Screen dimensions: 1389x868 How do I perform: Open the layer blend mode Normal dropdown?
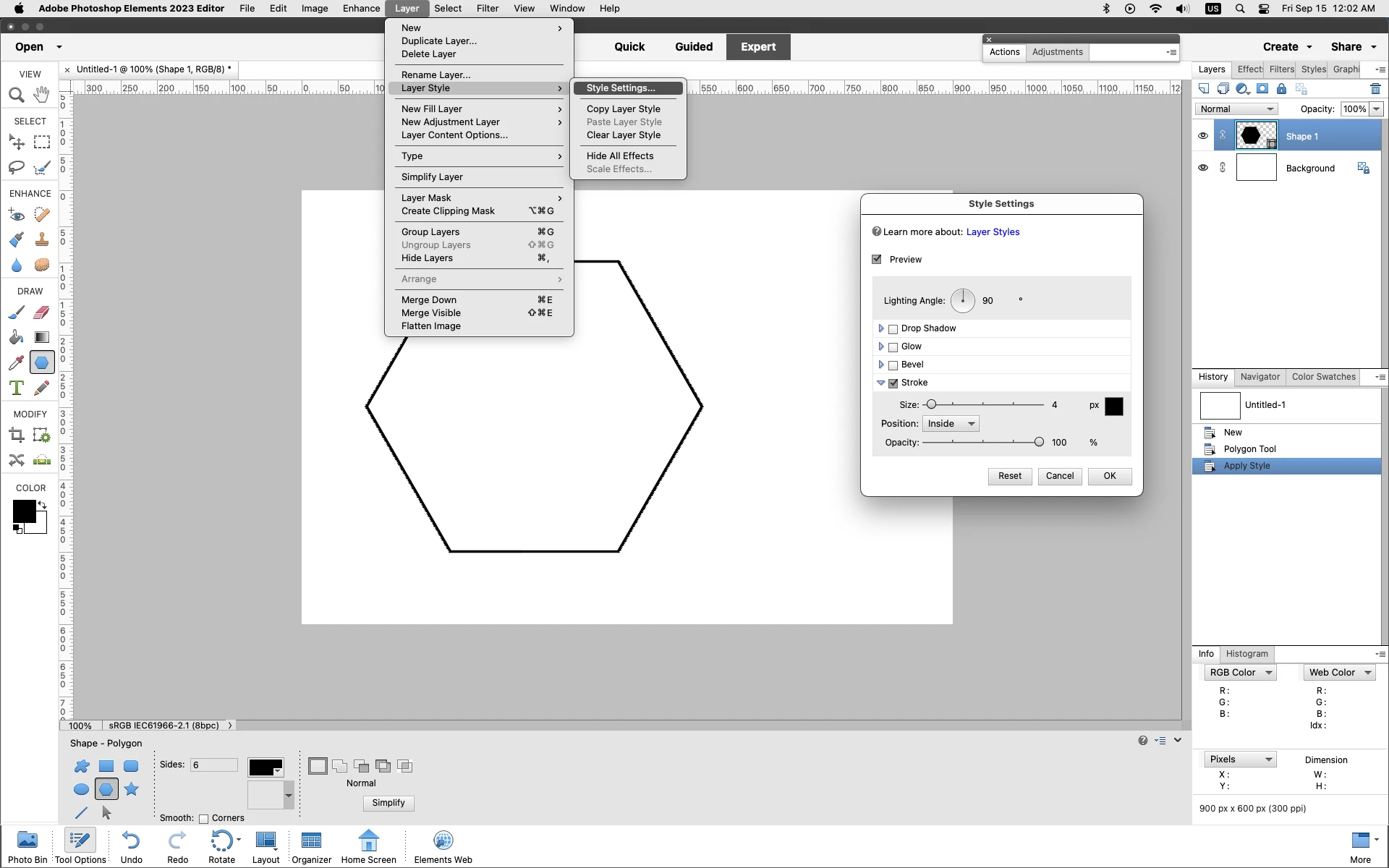tap(1236, 109)
